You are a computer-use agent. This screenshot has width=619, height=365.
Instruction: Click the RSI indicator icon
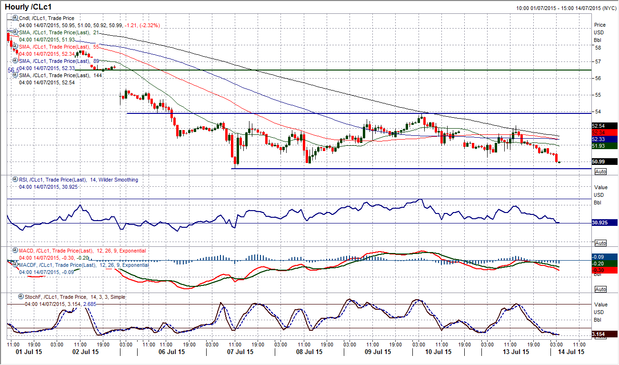click(15, 180)
